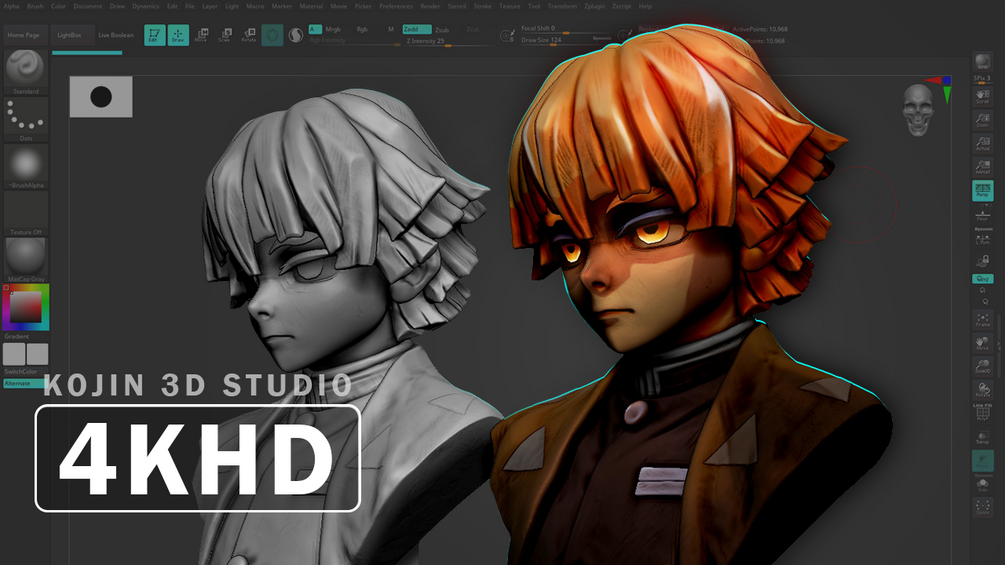Click the Zoom3D icon
The image size is (1005, 565).
point(983,366)
